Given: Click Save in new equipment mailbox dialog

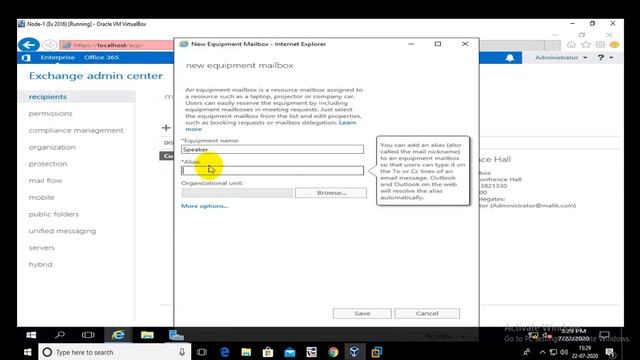Looking at the screenshot, I should coord(362,313).
